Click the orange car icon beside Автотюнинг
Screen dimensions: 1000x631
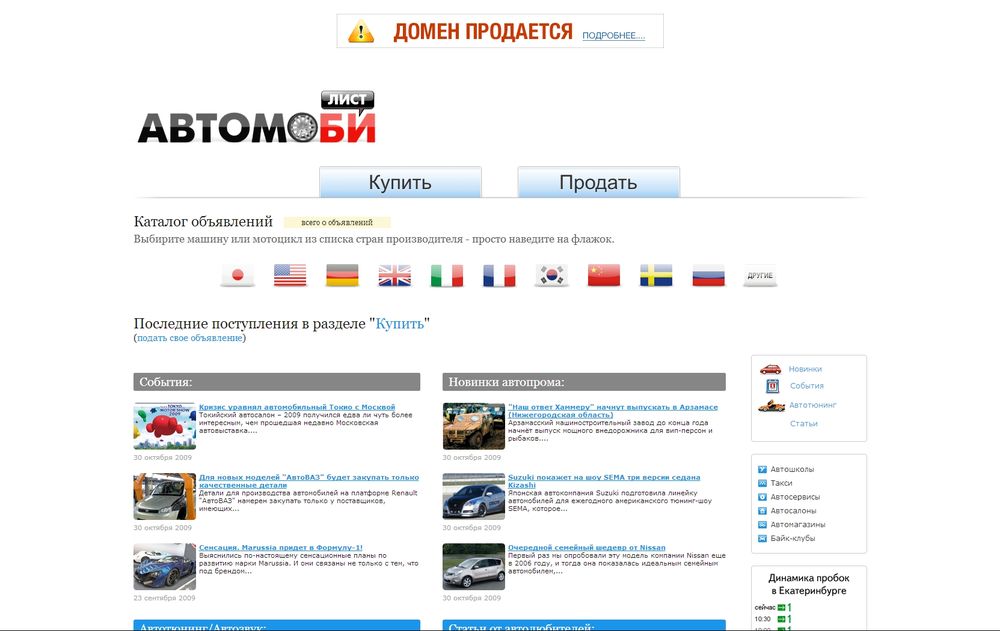click(x=771, y=406)
